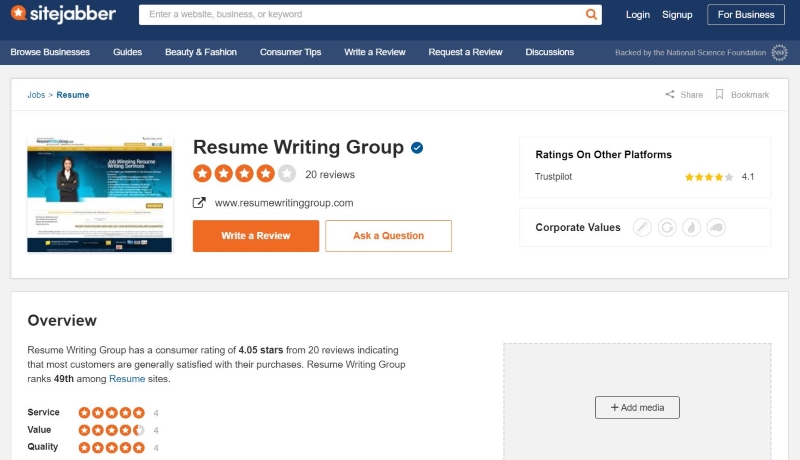
Task: Select Write a Review in navigation bar
Action: (x=375, y=52)
